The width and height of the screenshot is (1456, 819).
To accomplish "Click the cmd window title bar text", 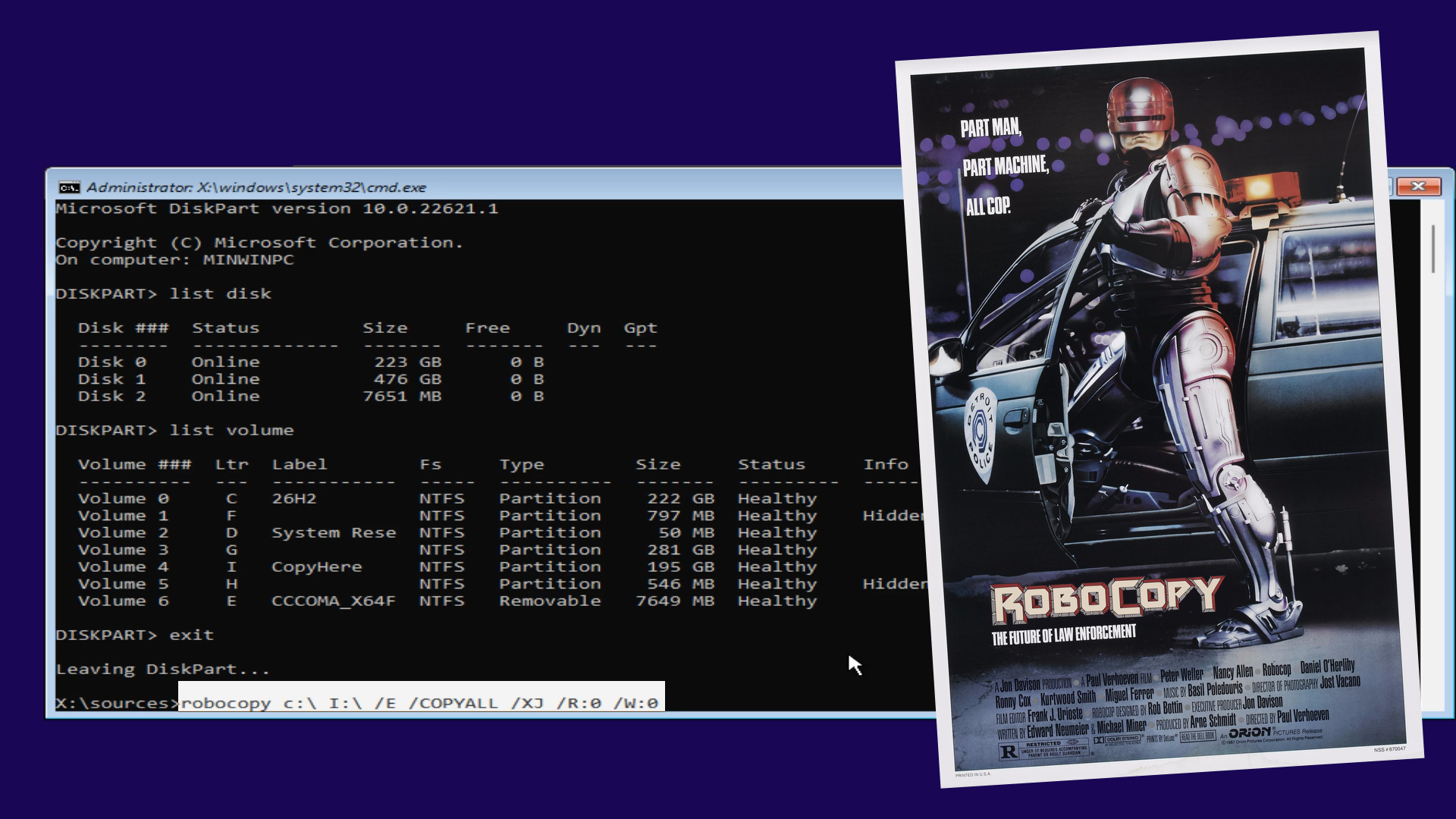I will pos(256,187).
